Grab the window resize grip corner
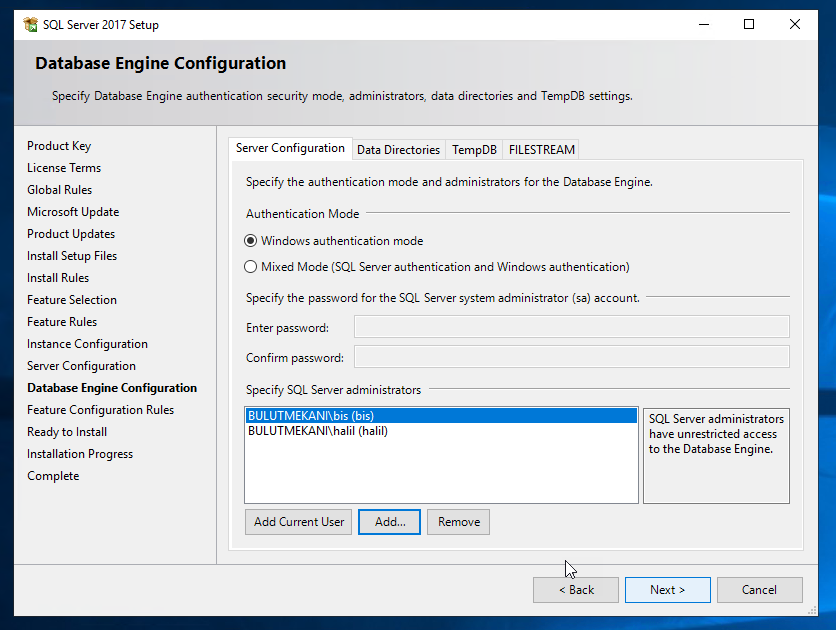The height and width of the screenshot is (630, 836). click(x=812, y=611)
